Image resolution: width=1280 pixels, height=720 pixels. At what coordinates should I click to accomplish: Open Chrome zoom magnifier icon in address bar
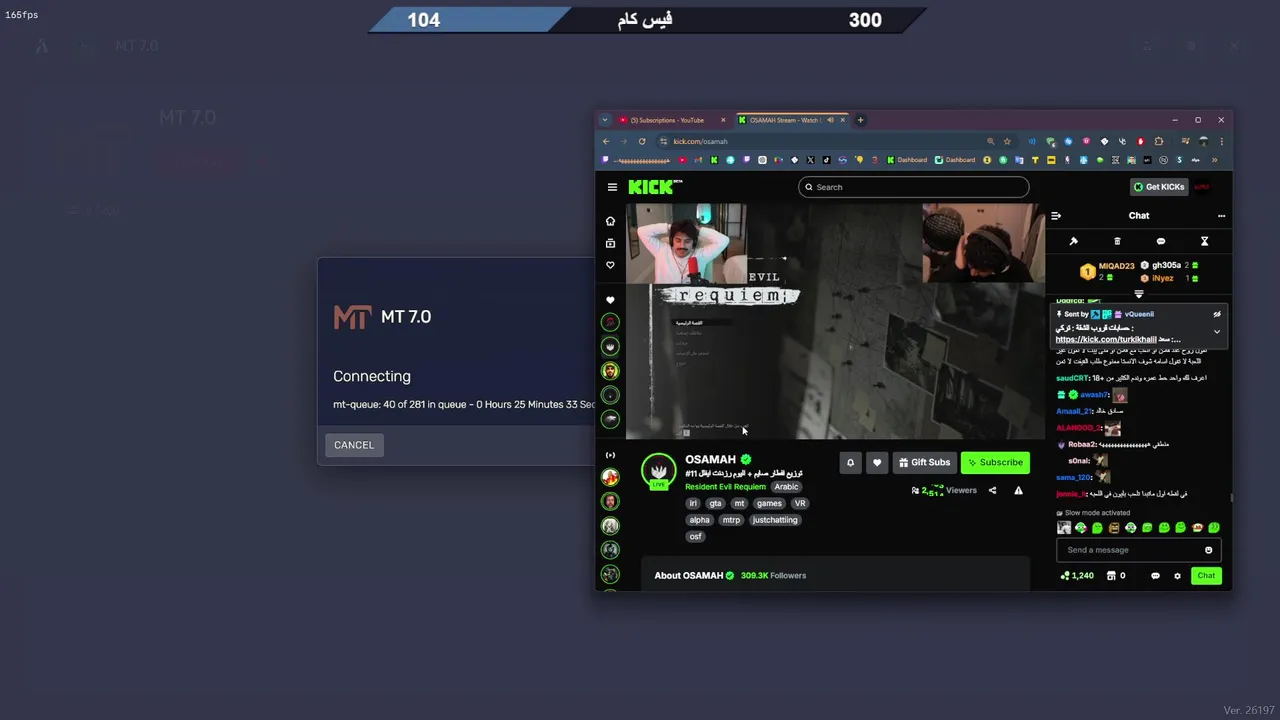[x=991, y=141]
